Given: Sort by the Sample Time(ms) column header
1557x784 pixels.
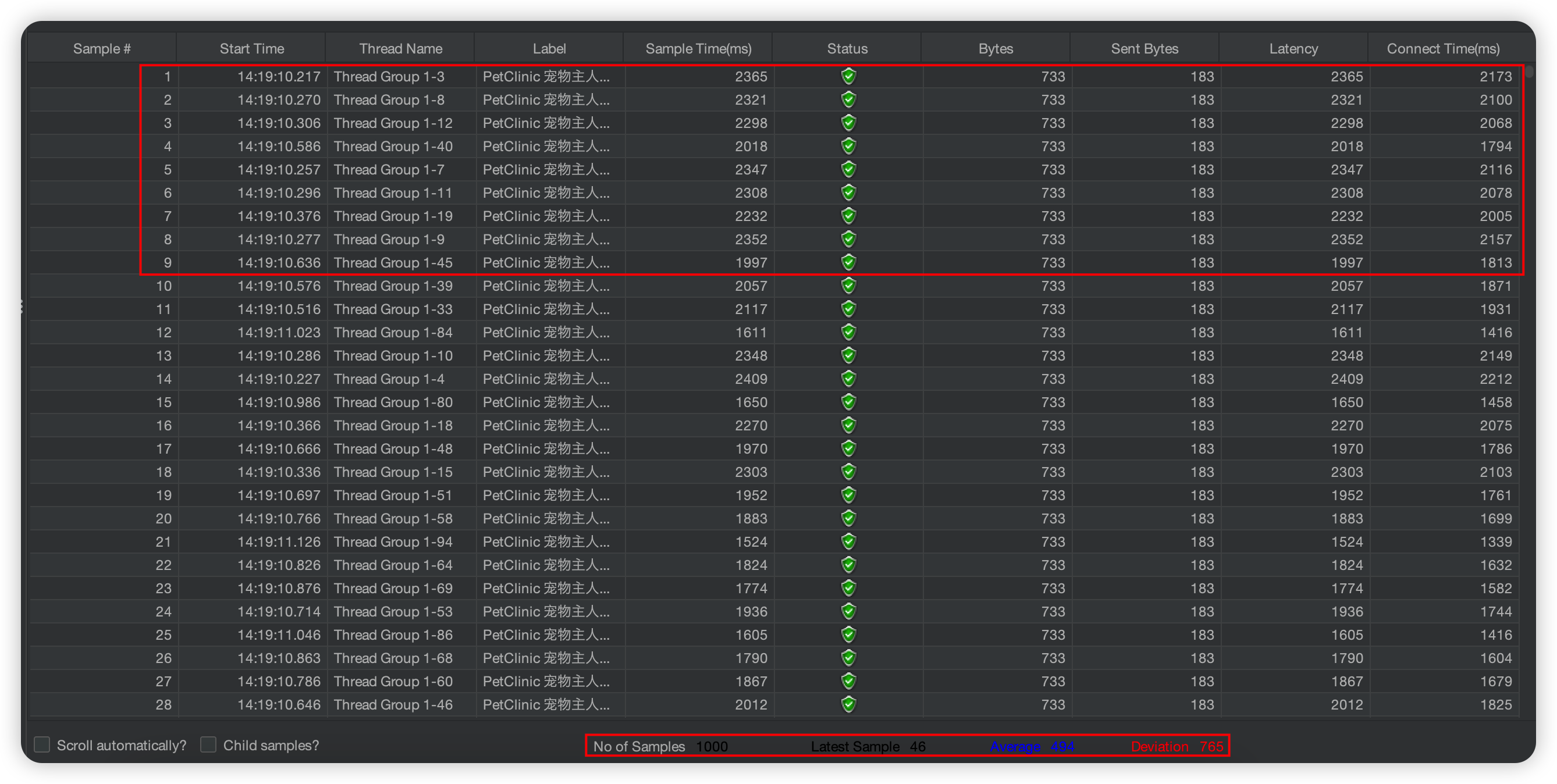Looking at the screenshot, I should click(x=698, y=49).
